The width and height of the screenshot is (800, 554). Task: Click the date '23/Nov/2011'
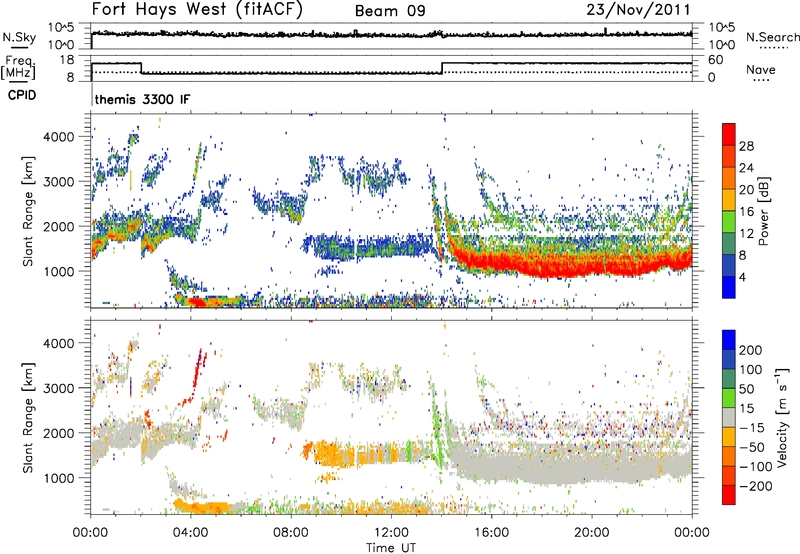coord(638,9)
